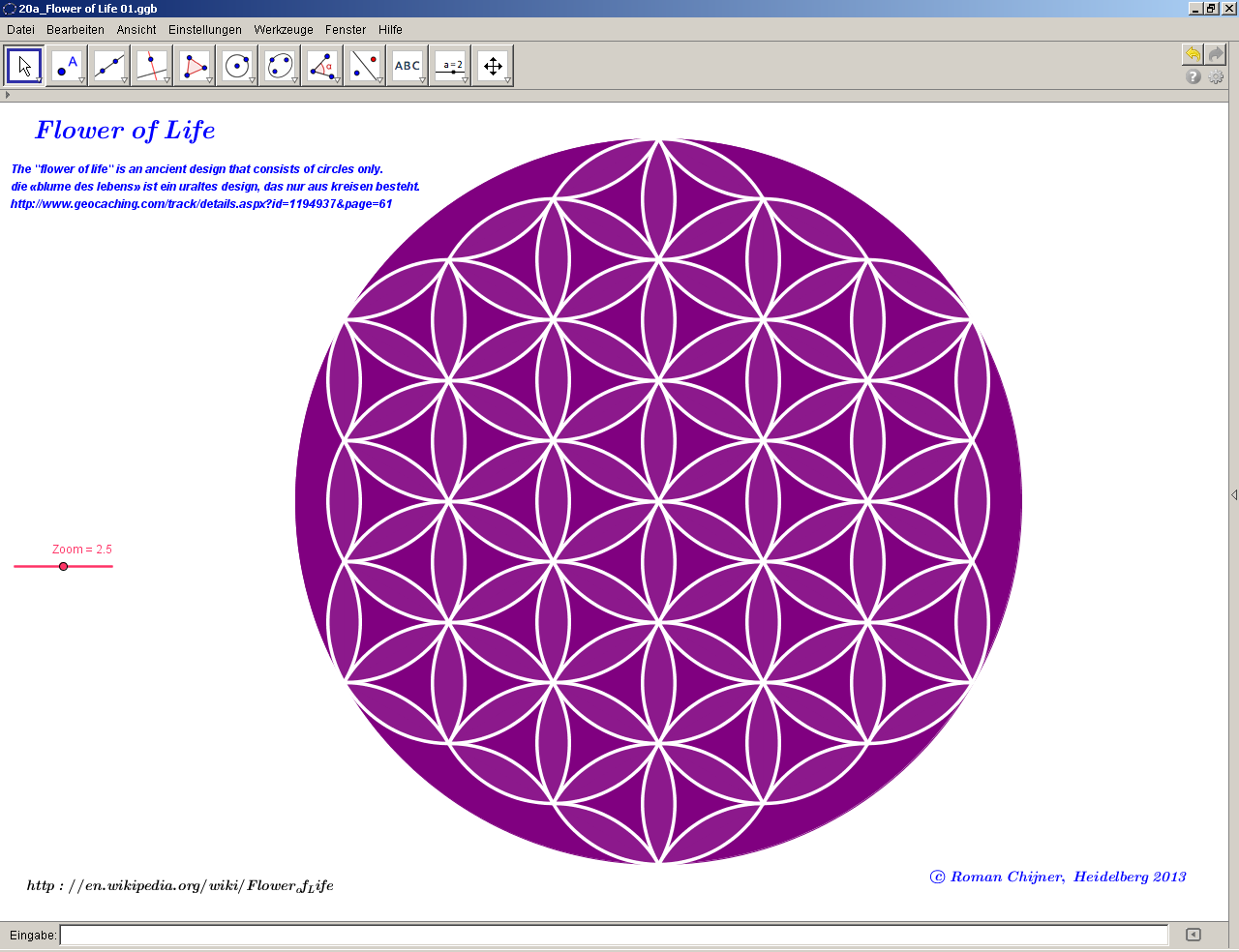This screenshot has height=952, width=1239.
Task: Select Circle with Center through Point tool
Action: click(x=237, y=66)
